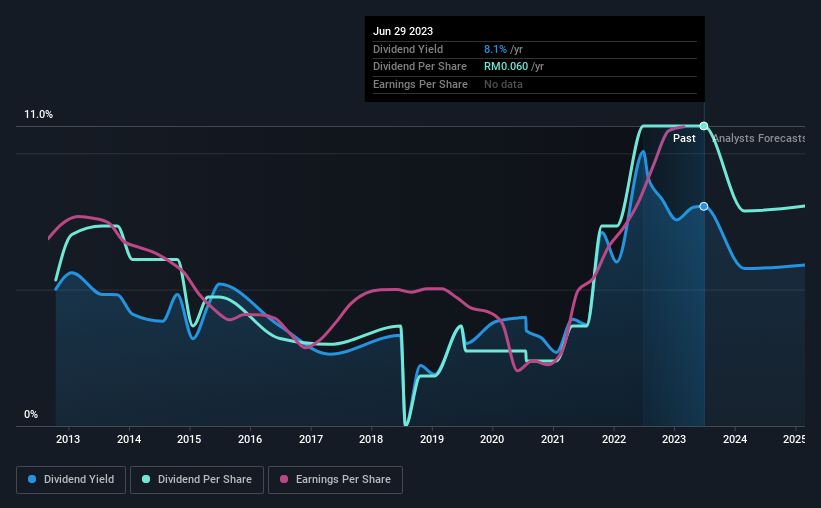Image resolution: width=821 pixels, height=508 pixels.
Task: Click the blue Dividend Yield legend dot
Action: pyautogui.click(x=32, y=479)
